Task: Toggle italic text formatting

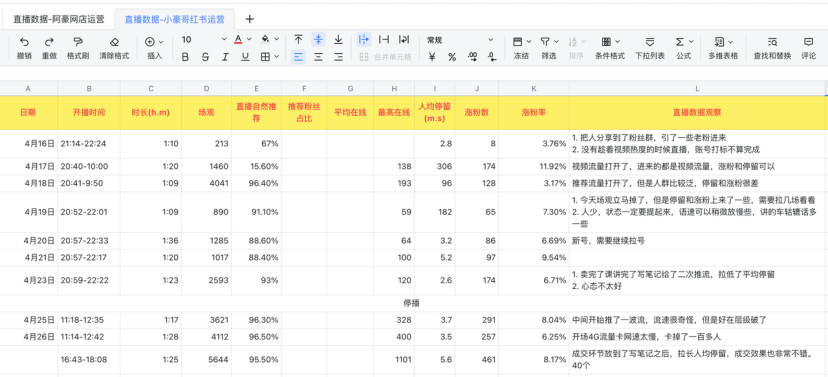Action: 225,57
